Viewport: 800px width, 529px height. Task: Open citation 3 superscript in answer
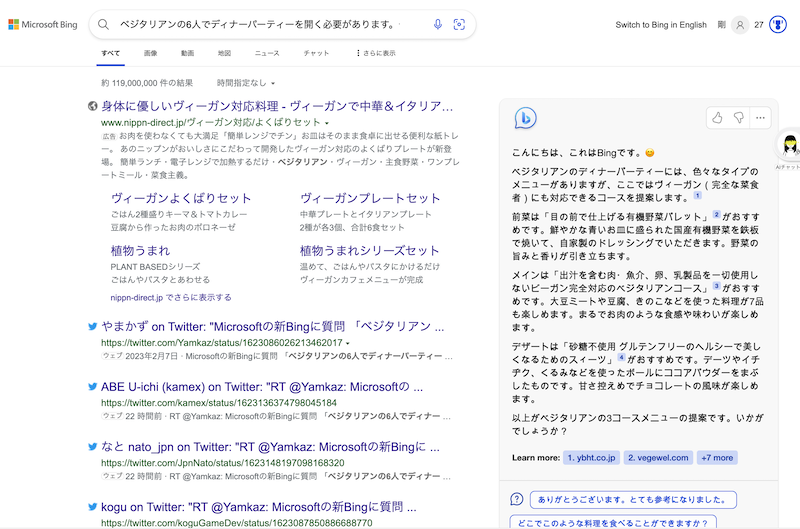coord(716,286)
